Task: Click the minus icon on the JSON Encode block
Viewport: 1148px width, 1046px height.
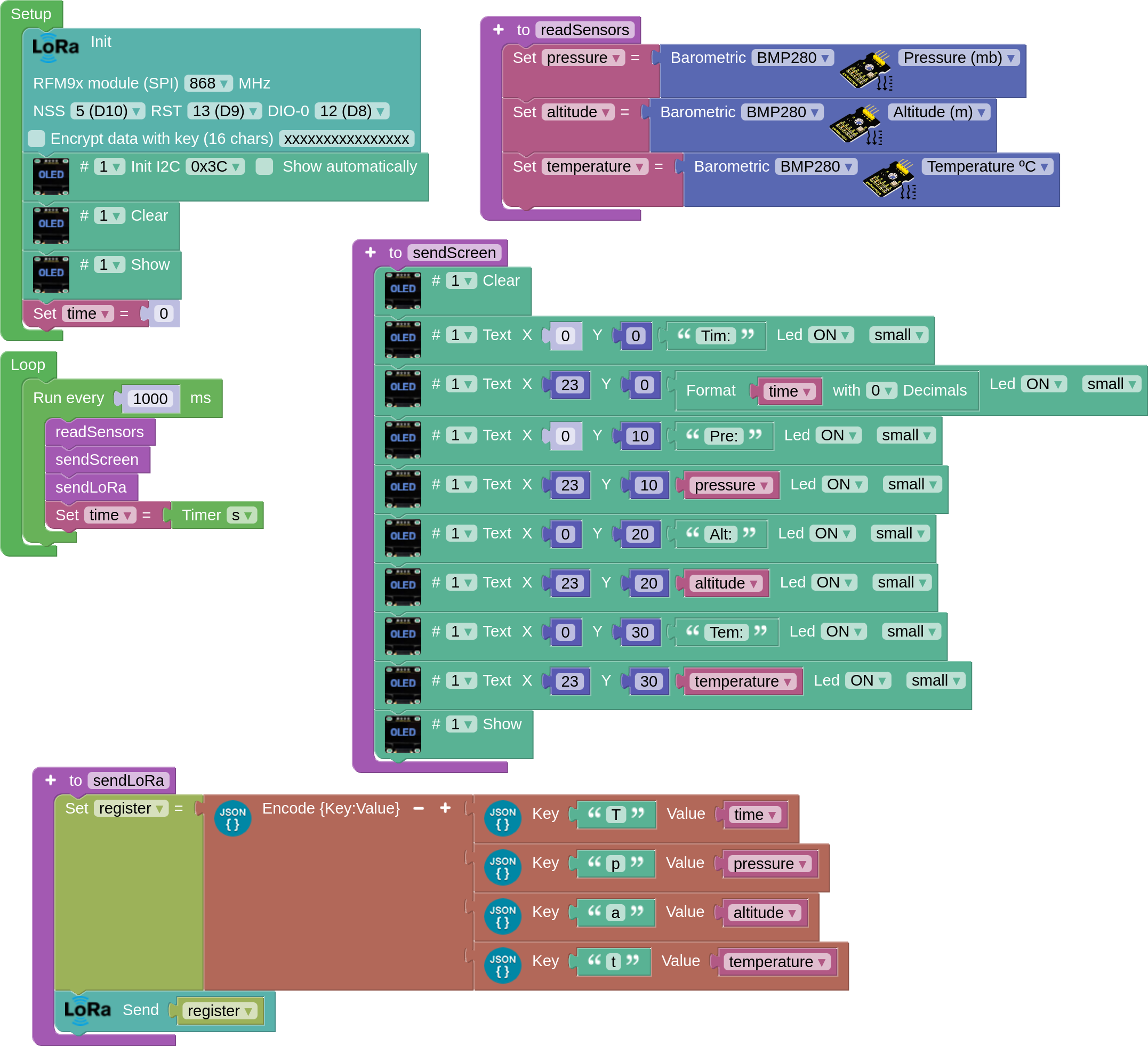Action: pyautogui.click(x=419, y=808)
